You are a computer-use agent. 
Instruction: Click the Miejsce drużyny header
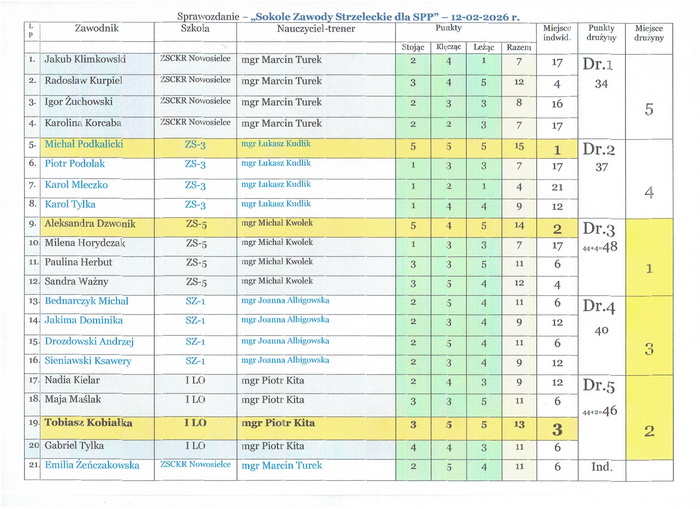pos(649,33)
